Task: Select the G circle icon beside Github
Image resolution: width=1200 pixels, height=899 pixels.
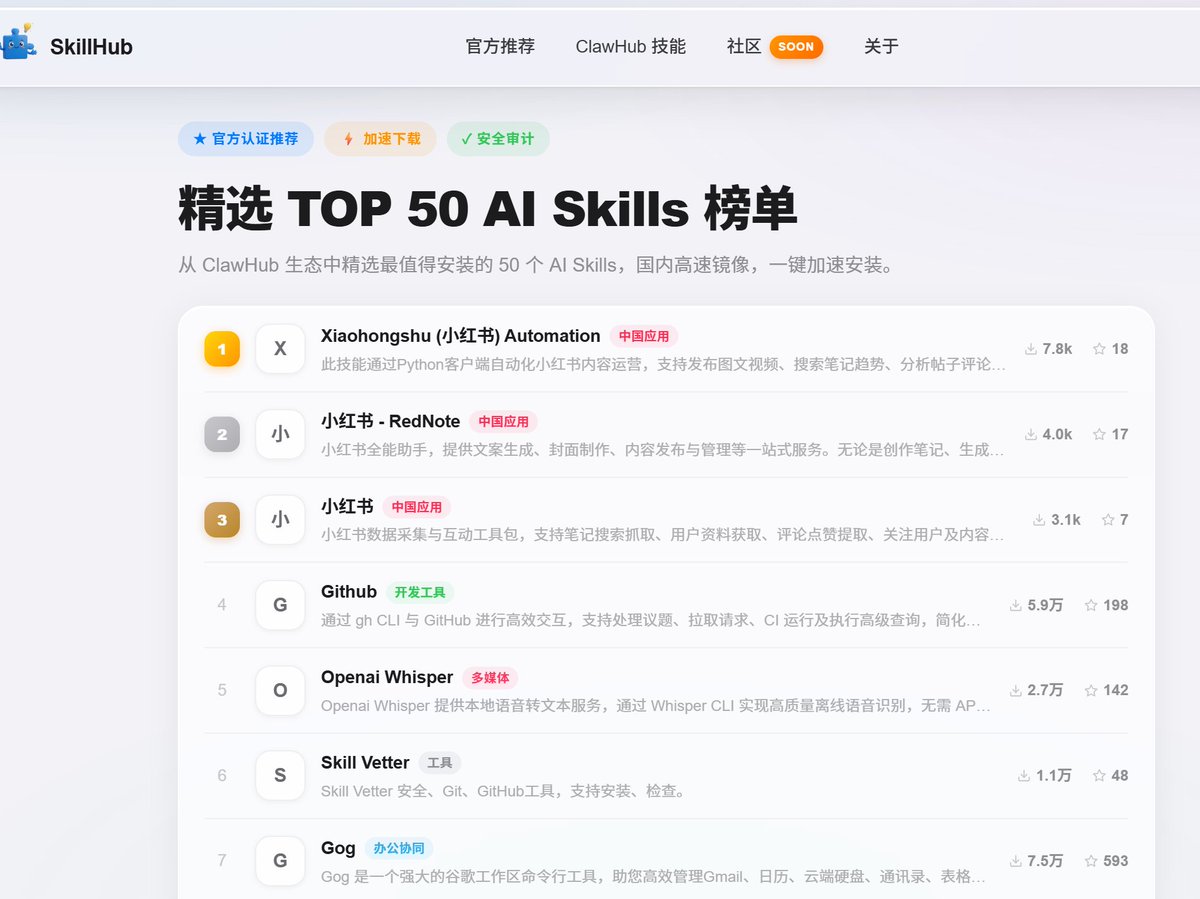Action: [x=279, y=605]
